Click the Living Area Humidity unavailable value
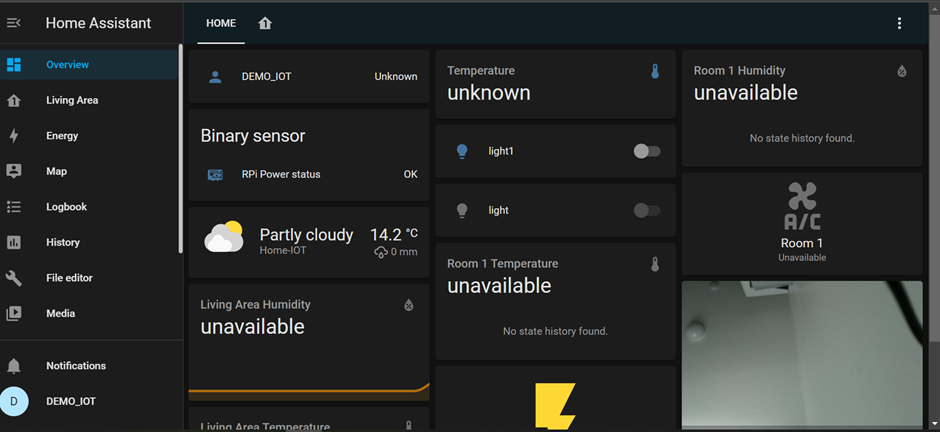The height and width of the screenshot is (432, 940). (x=252, y=327)
